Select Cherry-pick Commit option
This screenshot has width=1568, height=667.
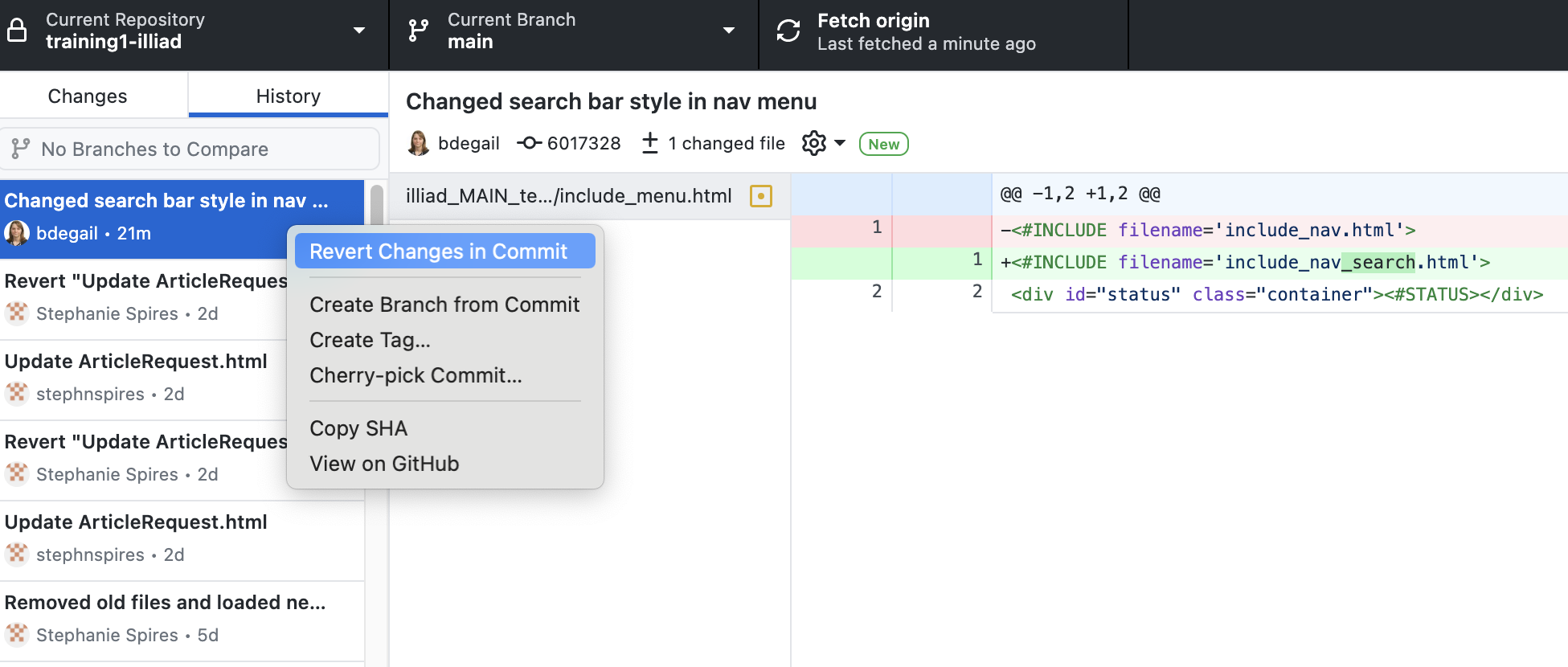(x=416, y=375)
